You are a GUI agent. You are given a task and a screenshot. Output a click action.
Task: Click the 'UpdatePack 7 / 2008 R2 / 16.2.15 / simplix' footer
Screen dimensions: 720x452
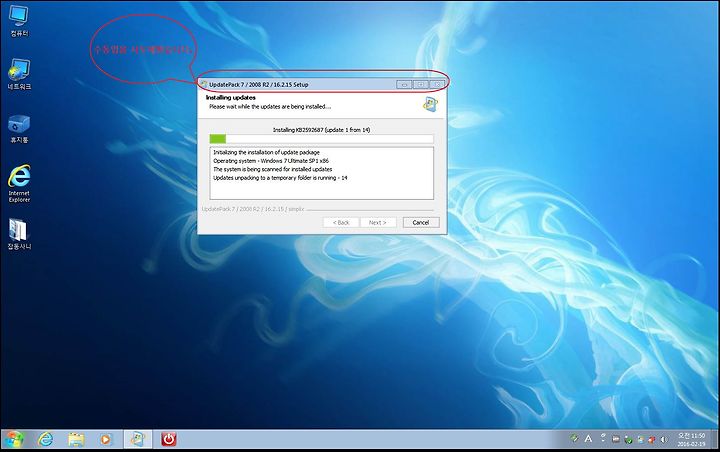coord(253,209)
